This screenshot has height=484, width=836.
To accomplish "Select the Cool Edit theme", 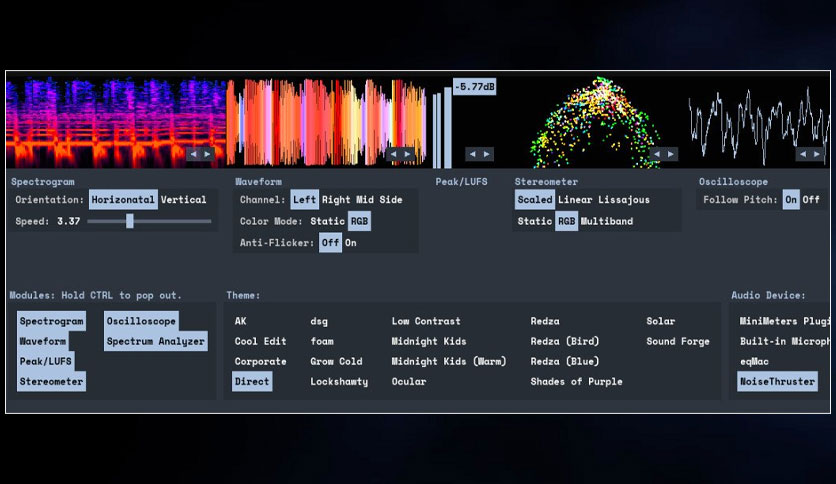I will point(261,341).
